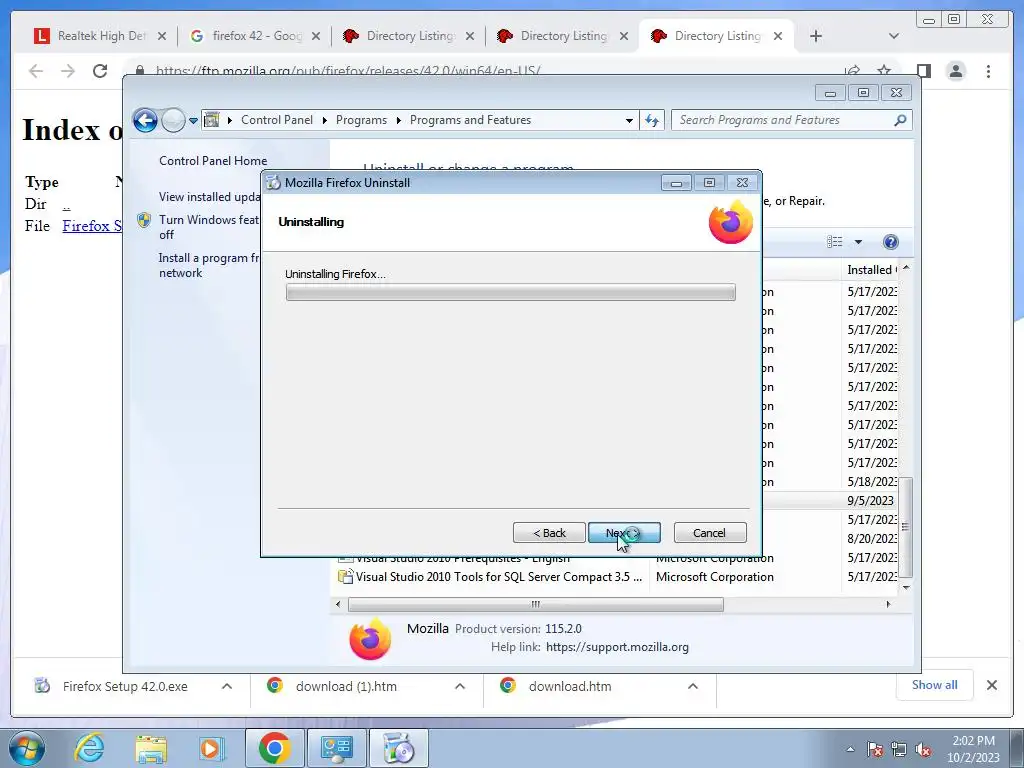Click Control Panel breadcrumb segment
The width and height of the screenshot is (1024, 768).
pos(277,120)
